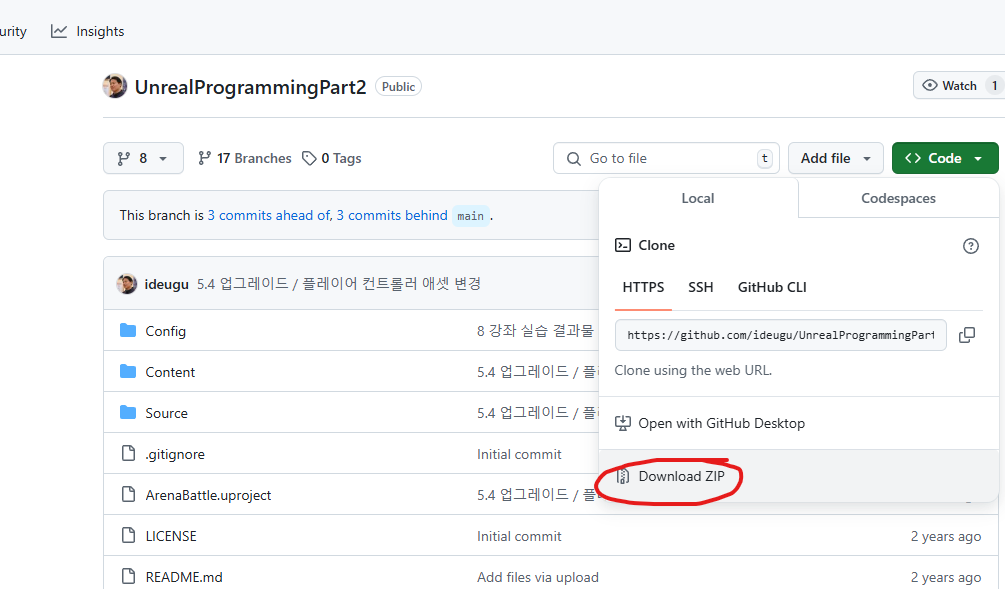The image size is (1005, 589).
Task: Click the Source folder icon
Action: pos(128,412)
